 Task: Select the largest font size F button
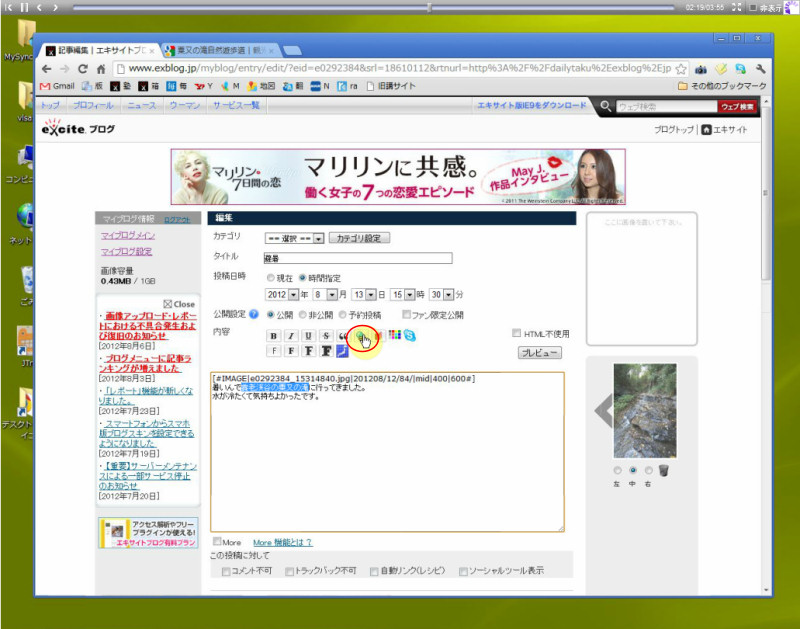(326, 351)
